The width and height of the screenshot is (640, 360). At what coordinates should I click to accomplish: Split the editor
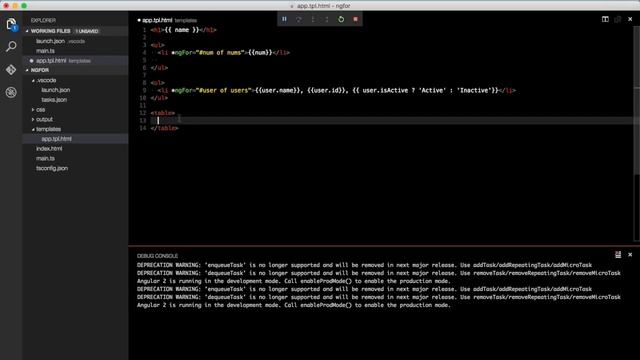(605, 19)
